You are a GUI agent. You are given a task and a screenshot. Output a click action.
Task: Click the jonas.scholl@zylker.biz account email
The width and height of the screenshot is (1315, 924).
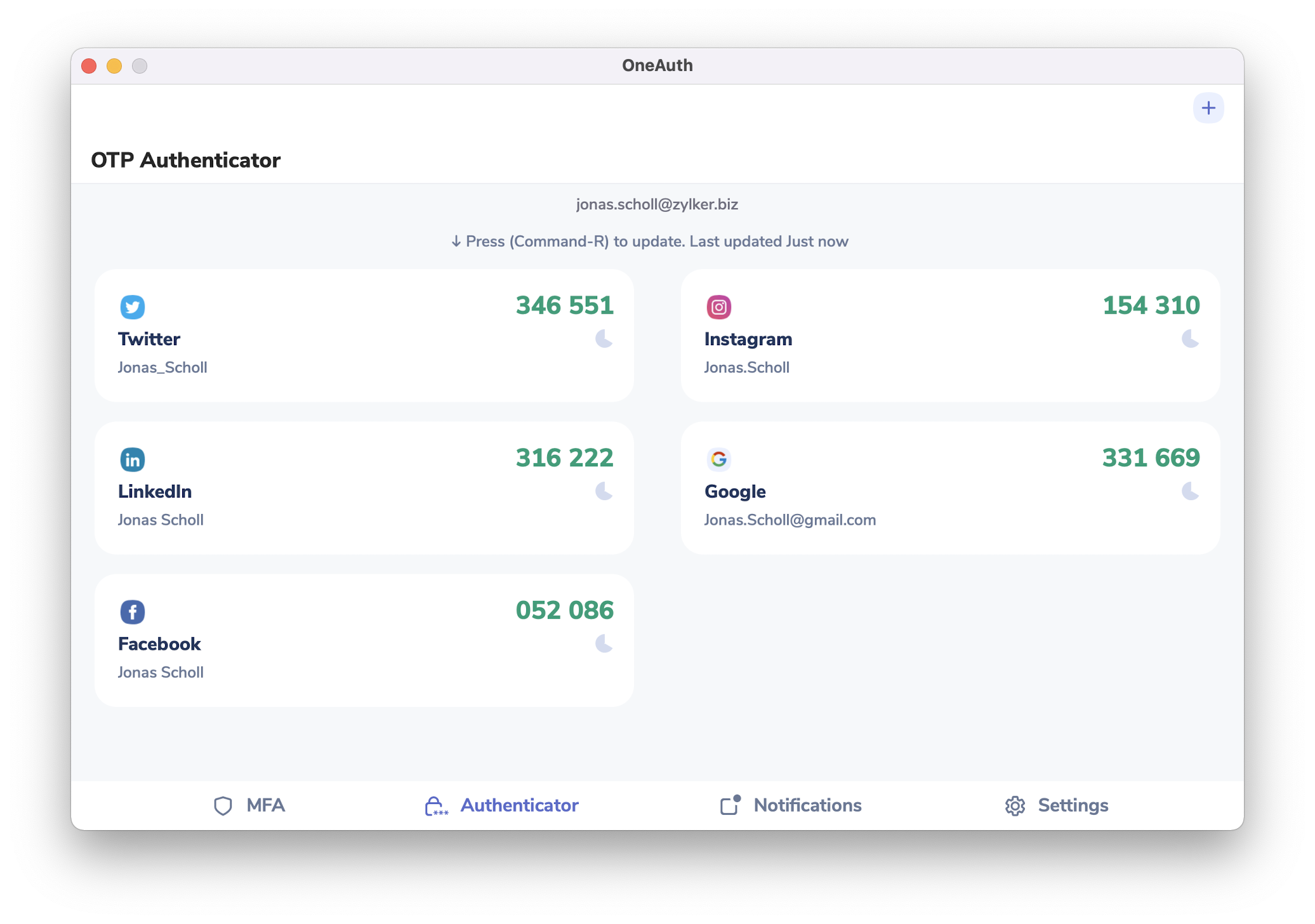657,204
